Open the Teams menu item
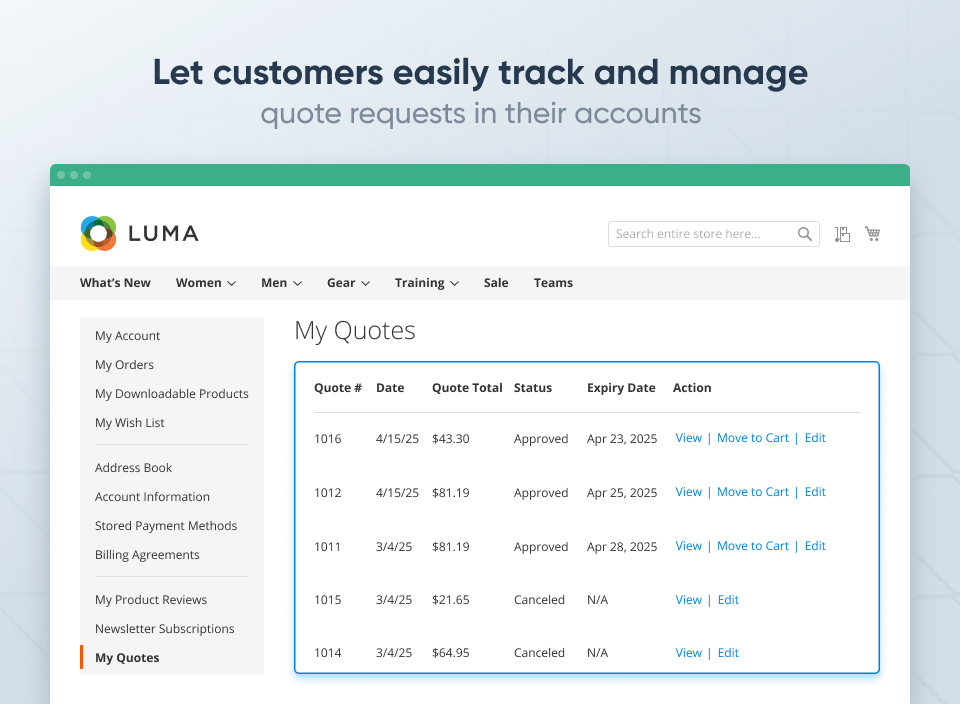 (553, 283)
